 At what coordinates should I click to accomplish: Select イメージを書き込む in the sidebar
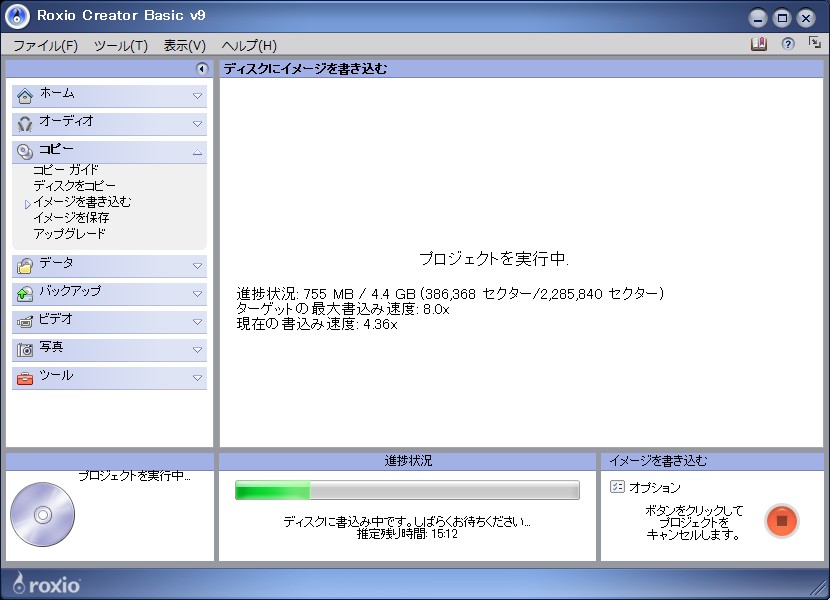pos(82,201)
